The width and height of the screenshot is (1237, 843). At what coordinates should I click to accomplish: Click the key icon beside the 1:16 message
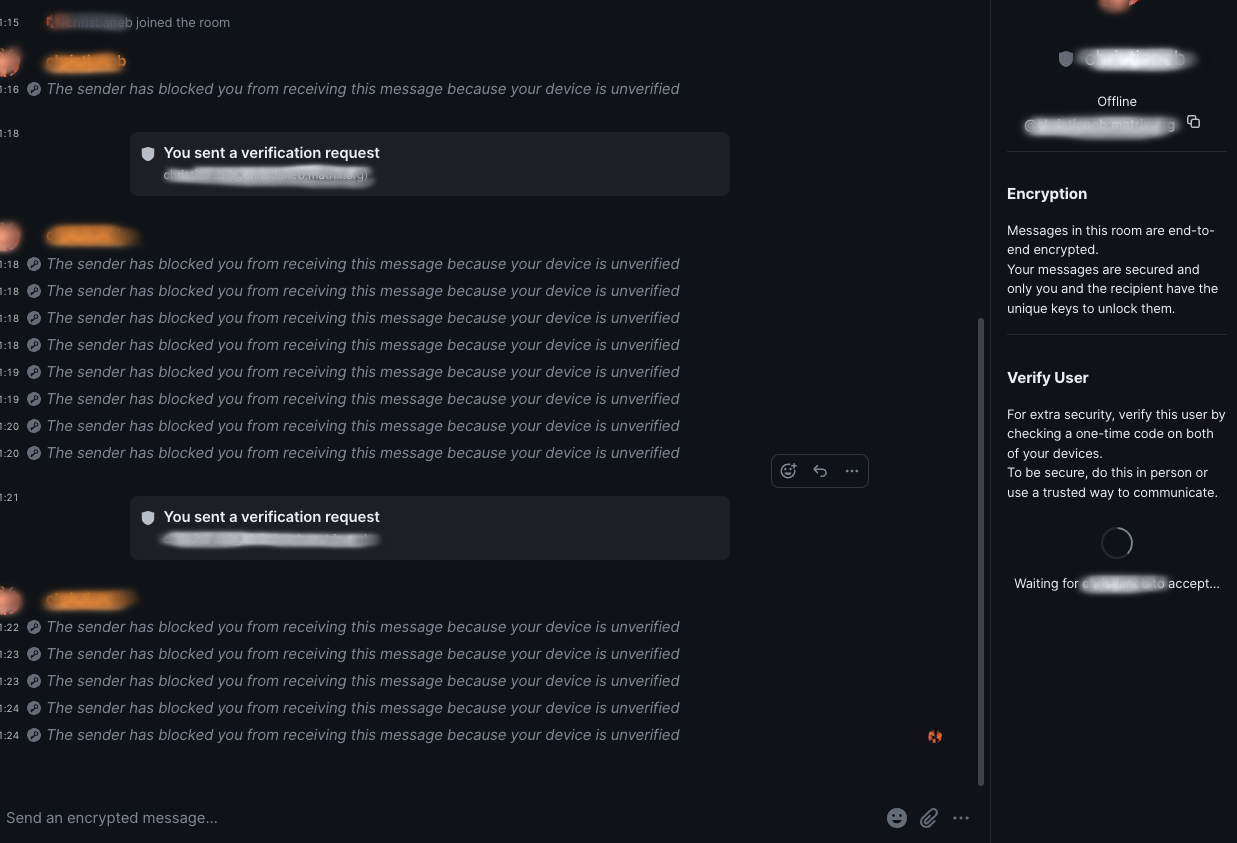[x=34, y=89]
